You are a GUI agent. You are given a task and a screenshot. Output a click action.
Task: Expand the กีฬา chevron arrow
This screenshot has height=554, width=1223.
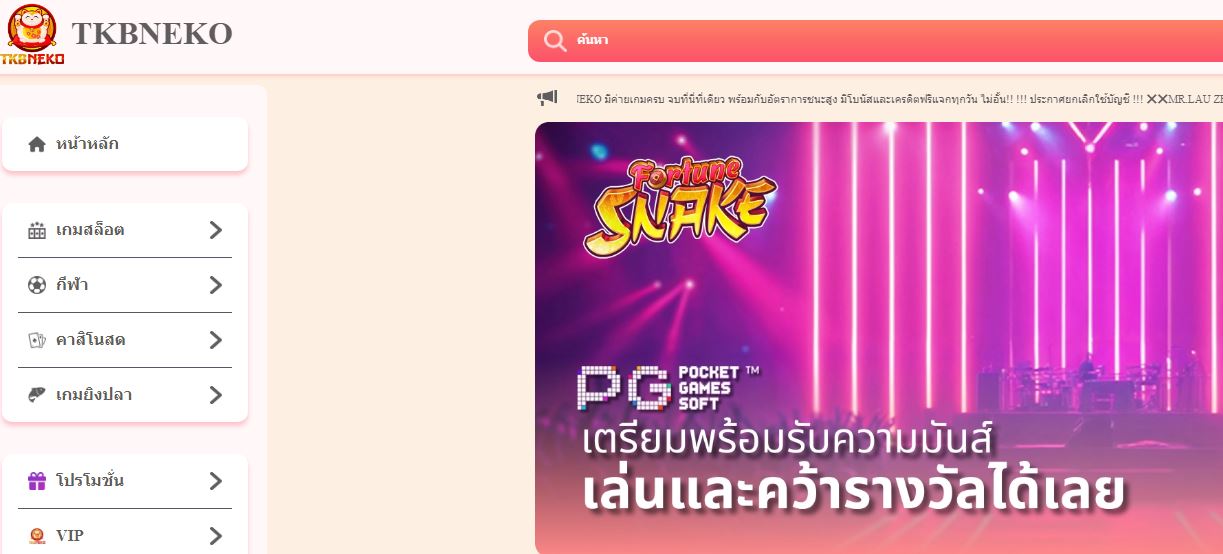tap(215, 285)
